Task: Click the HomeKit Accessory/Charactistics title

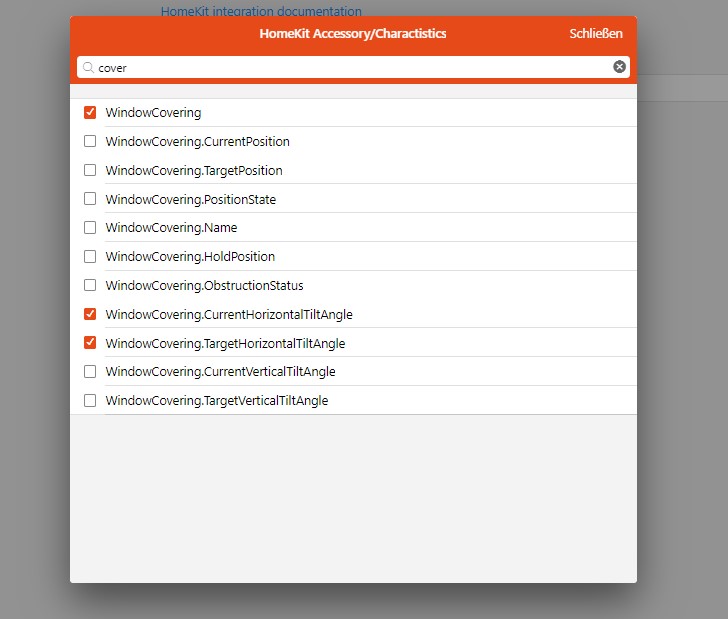Action: pyautogui.click(x=353, y=33)
